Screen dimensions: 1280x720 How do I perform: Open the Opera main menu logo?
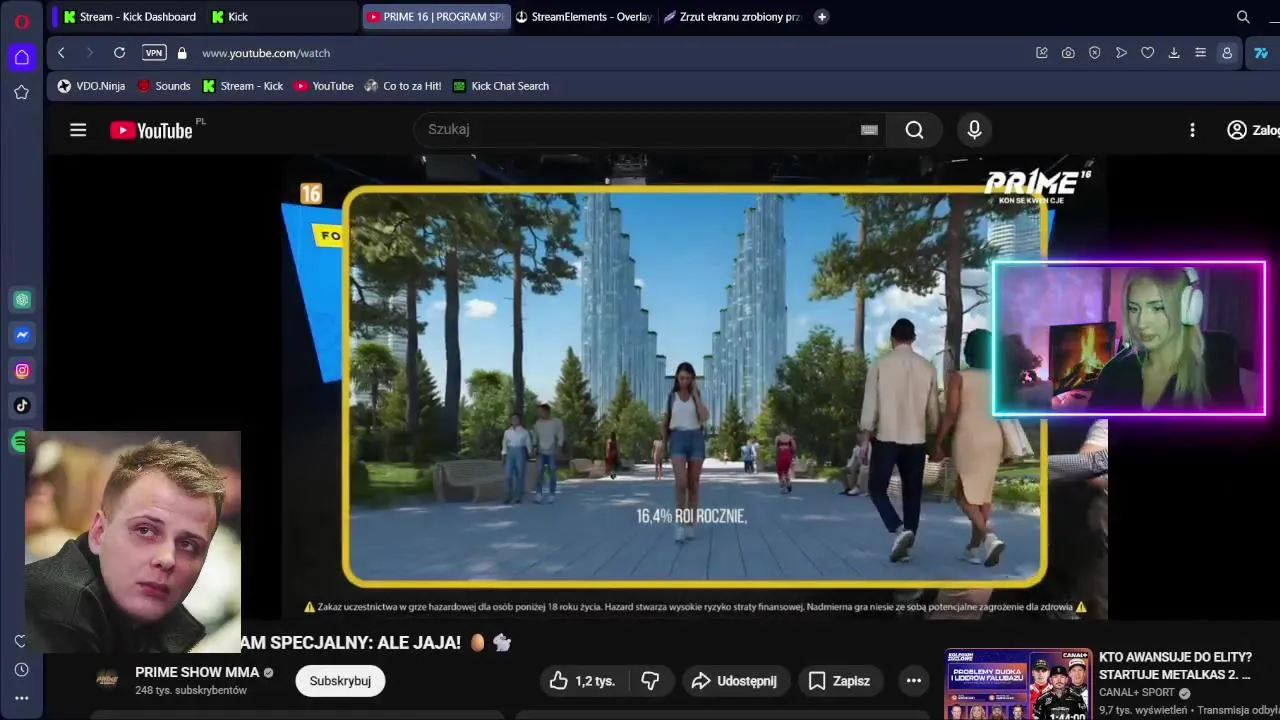[21, 21]
